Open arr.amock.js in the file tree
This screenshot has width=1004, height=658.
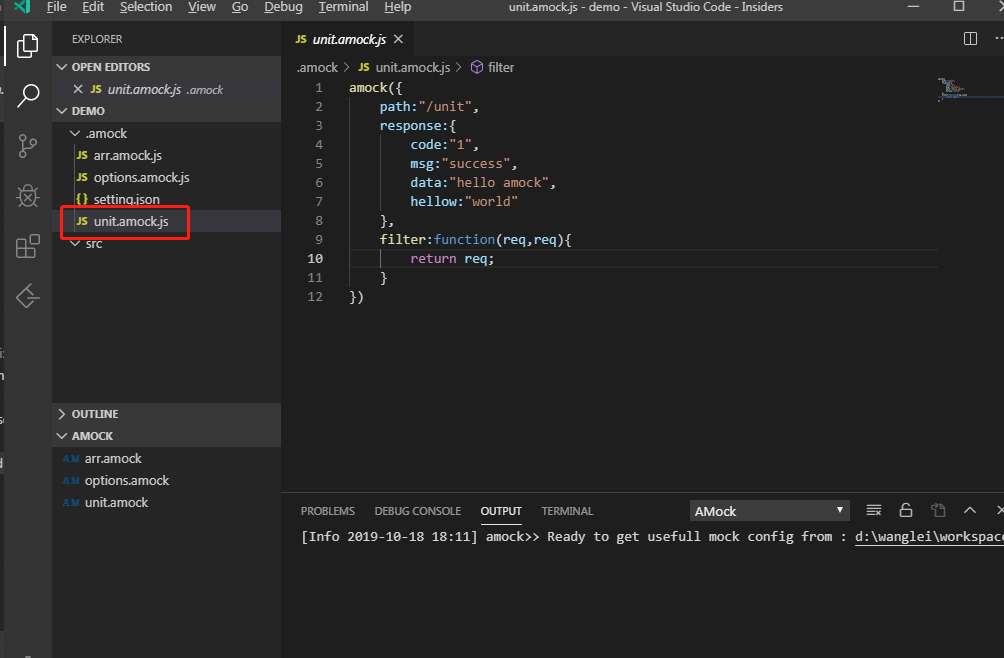(x=166, y=155)
